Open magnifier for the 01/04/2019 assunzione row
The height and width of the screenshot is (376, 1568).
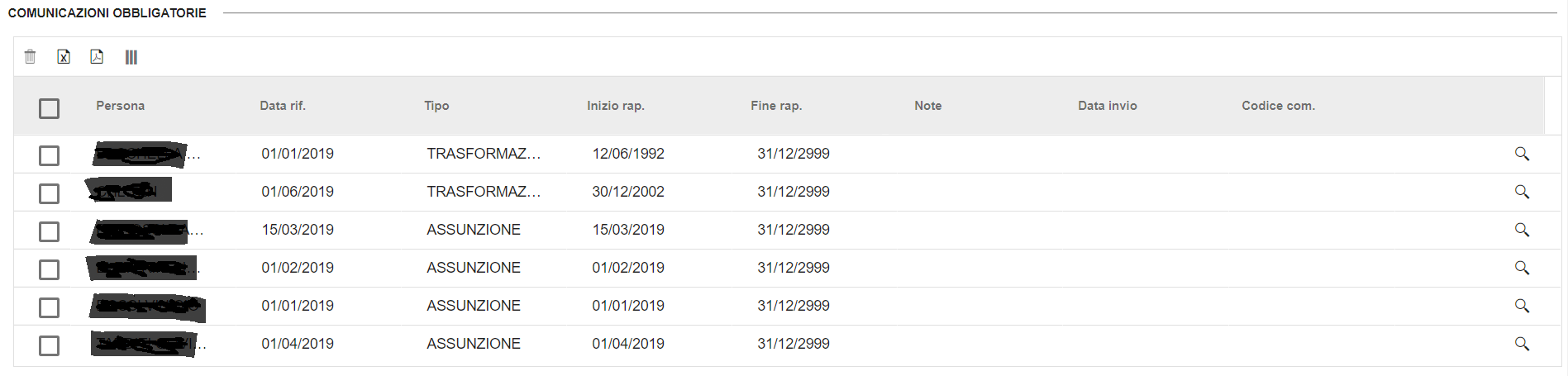(1521, 344)
